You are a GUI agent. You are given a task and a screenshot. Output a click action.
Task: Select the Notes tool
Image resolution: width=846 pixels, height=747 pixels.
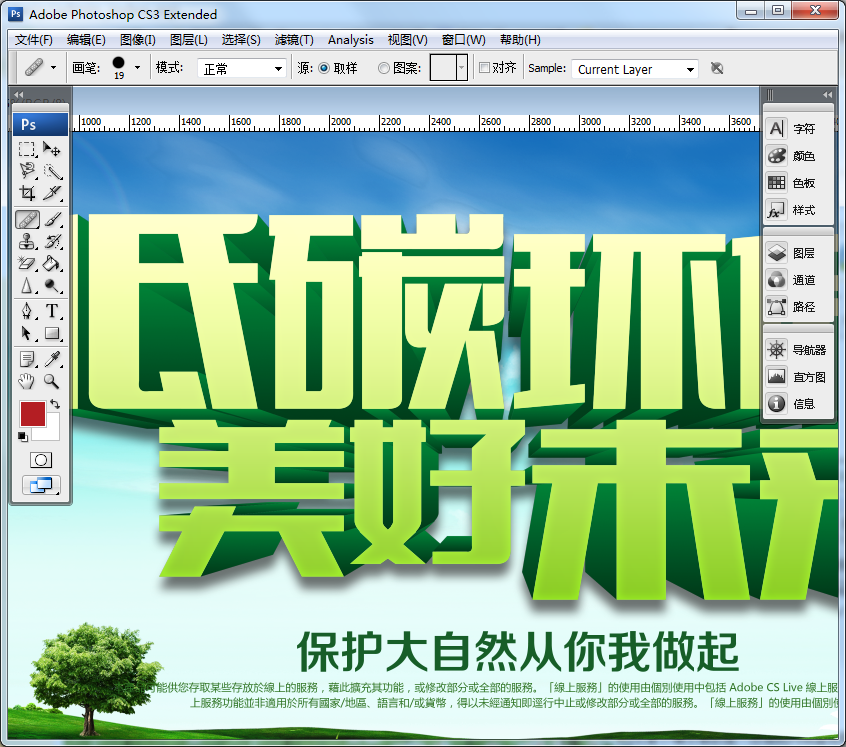point(27,359)
